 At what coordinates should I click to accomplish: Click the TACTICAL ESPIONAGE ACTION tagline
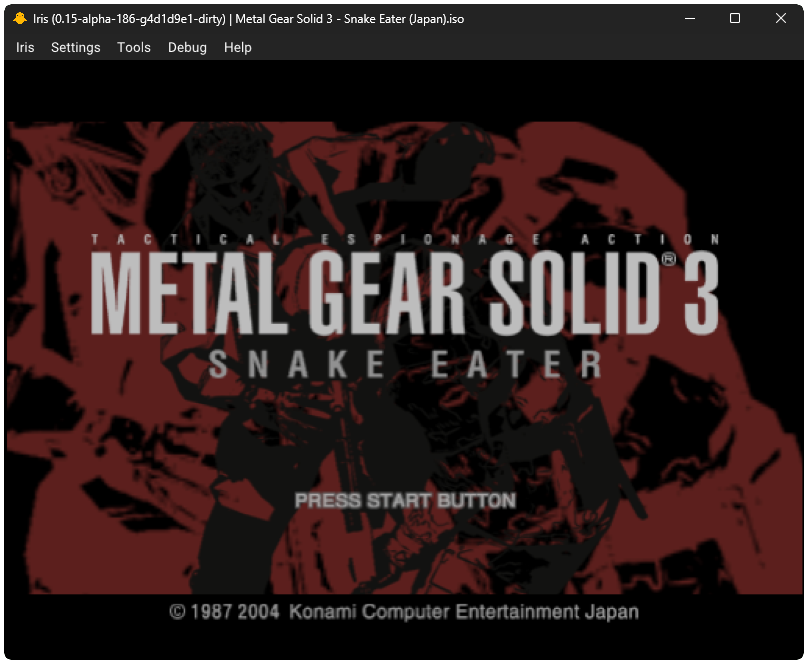tap(404, 239)
